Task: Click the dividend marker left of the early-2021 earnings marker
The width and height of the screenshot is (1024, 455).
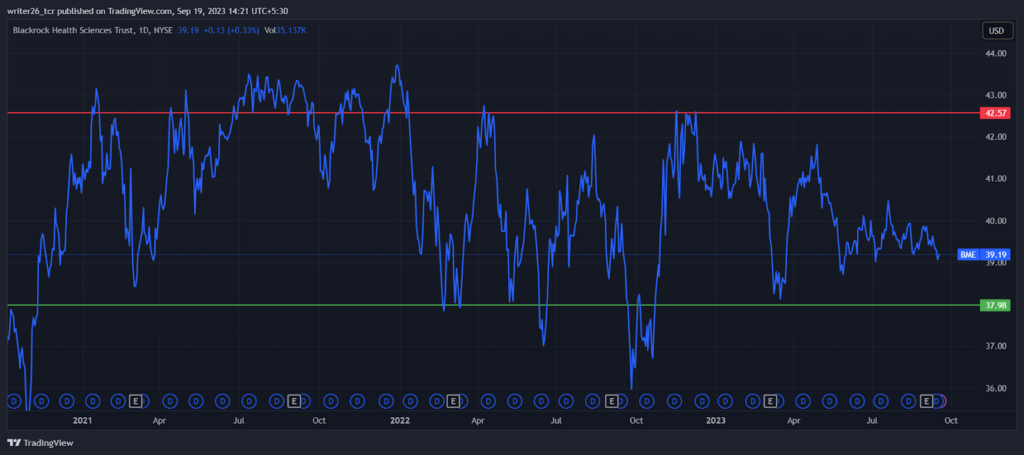Action: [118, 401]
